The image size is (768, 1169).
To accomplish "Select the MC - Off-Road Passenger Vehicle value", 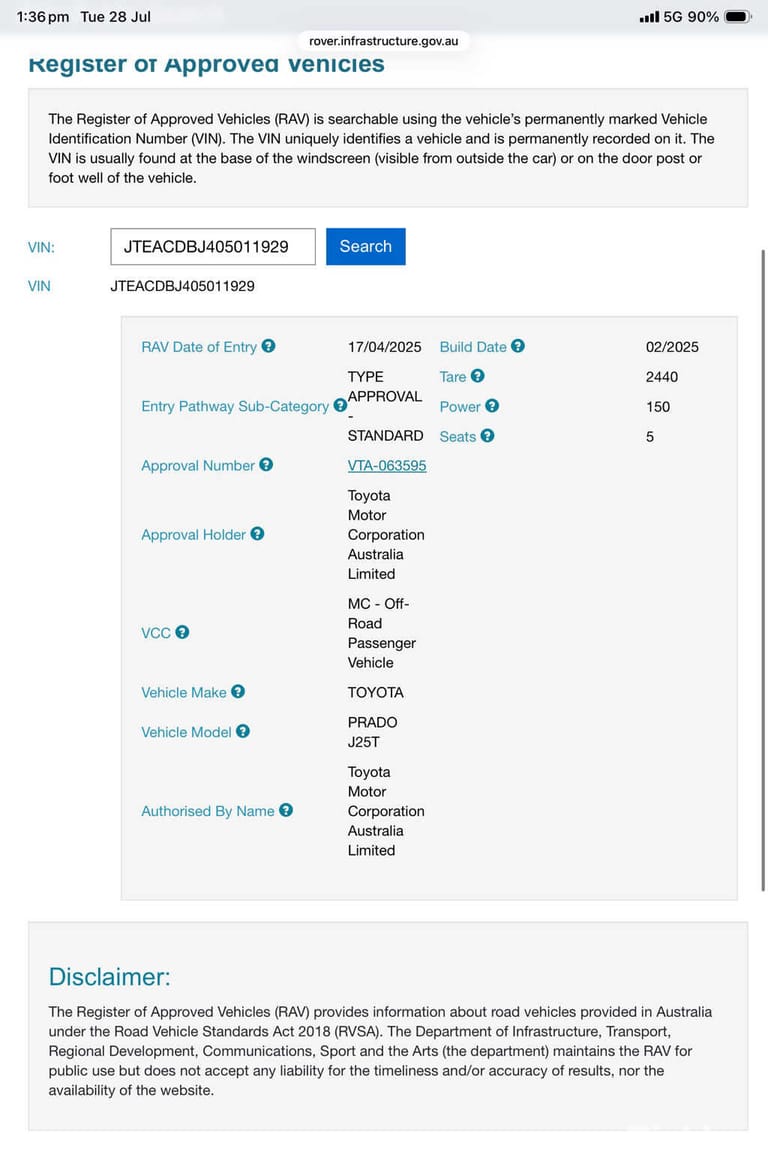I will (382, 633).
